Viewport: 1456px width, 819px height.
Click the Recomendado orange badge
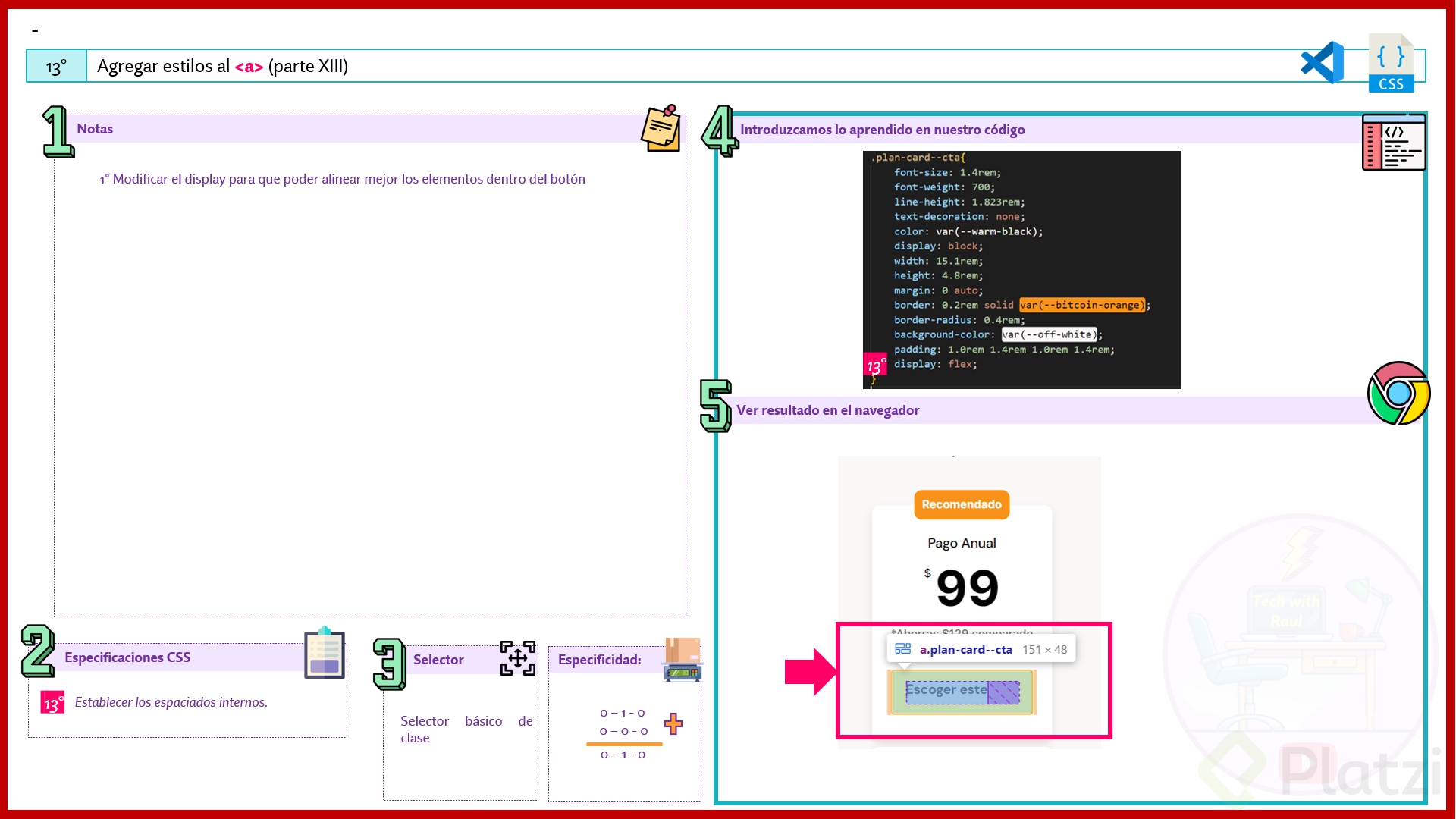[962, 504]
